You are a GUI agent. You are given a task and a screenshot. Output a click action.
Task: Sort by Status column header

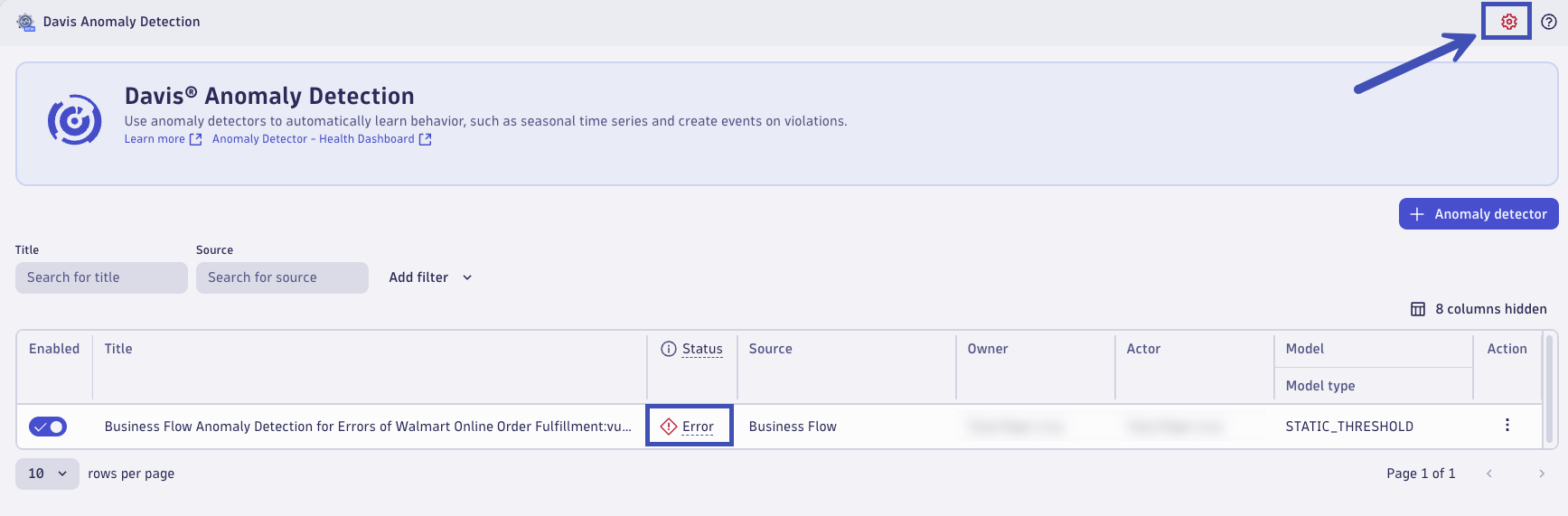[x=702, y=349]
